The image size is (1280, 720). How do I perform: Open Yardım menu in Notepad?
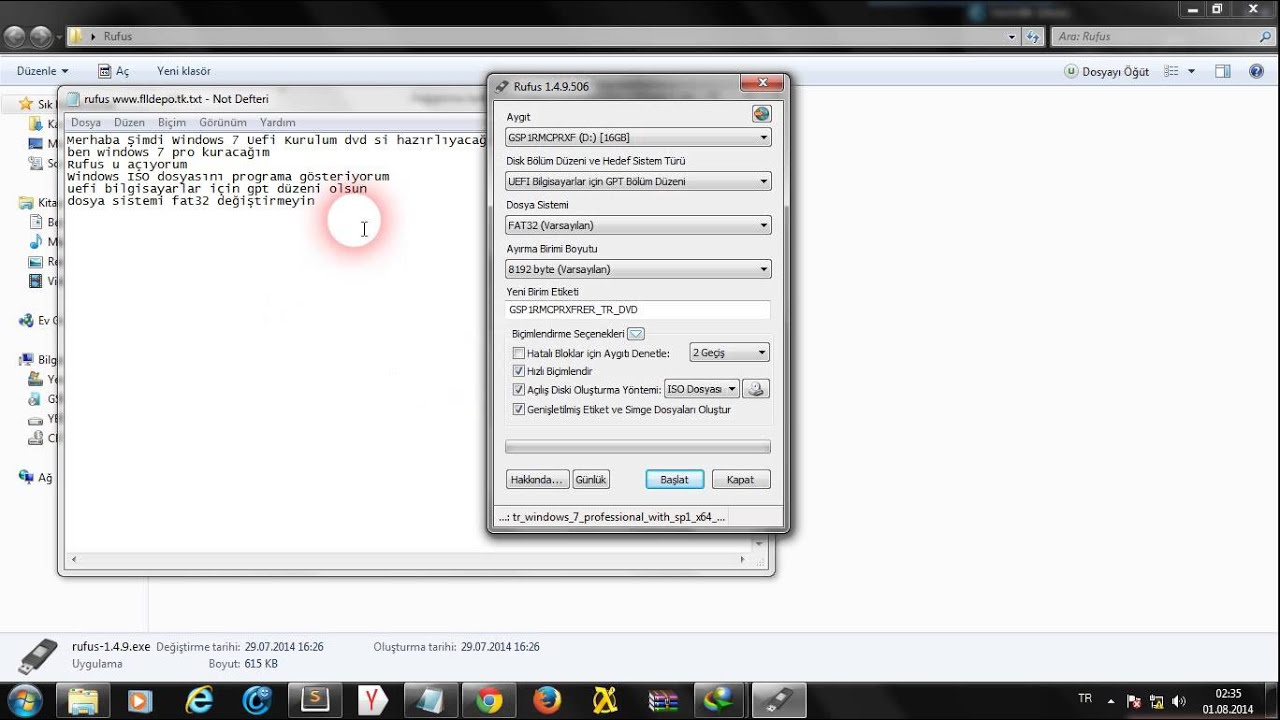pos(277,122)
